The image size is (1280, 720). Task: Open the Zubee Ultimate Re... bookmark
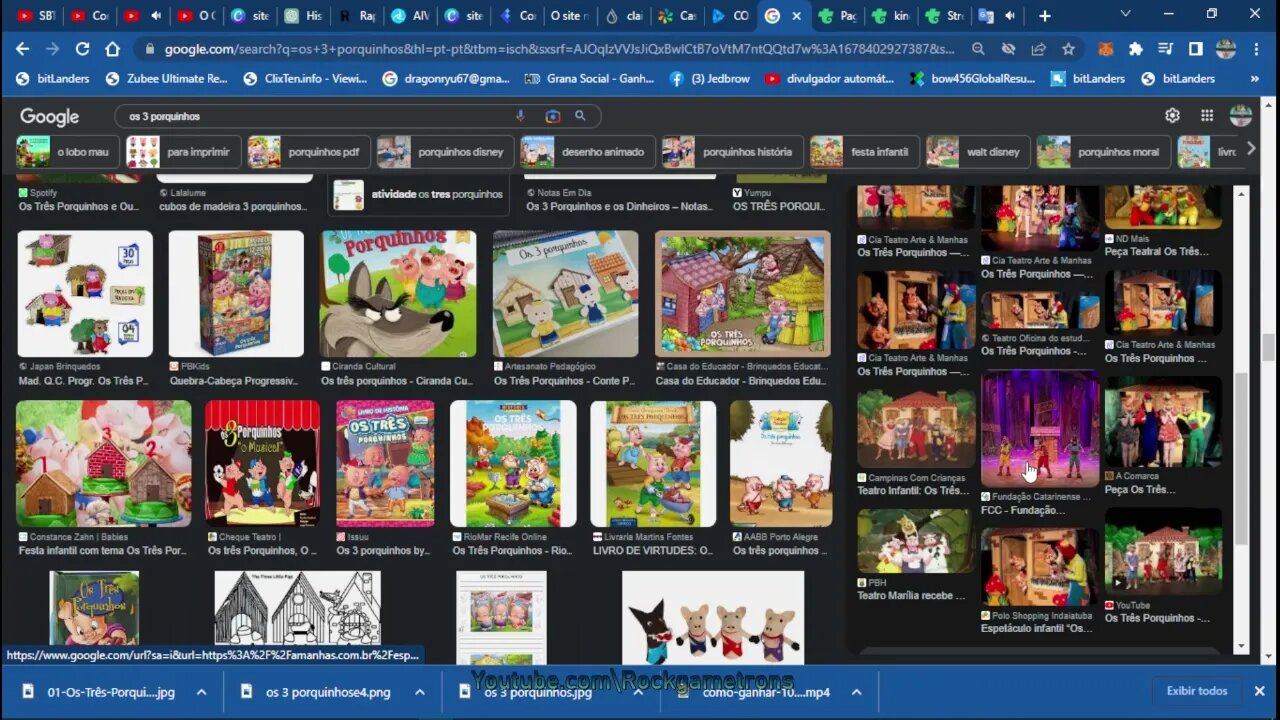coord(167,78)
